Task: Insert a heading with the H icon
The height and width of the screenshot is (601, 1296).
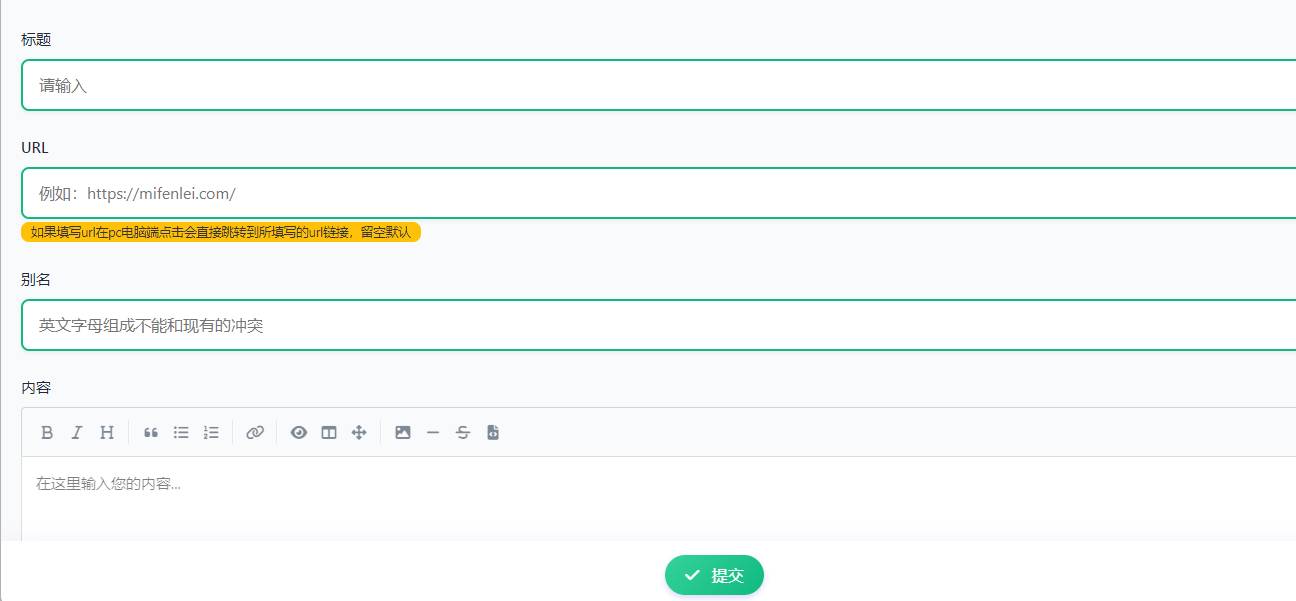Action: pyautogui.click(x=107, y=432)
